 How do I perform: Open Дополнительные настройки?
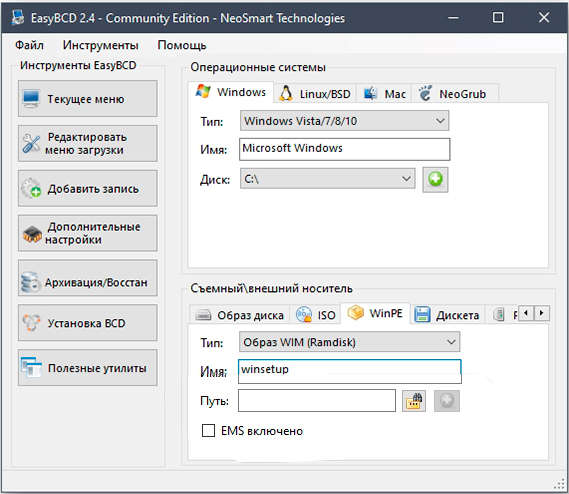(88, 233)
